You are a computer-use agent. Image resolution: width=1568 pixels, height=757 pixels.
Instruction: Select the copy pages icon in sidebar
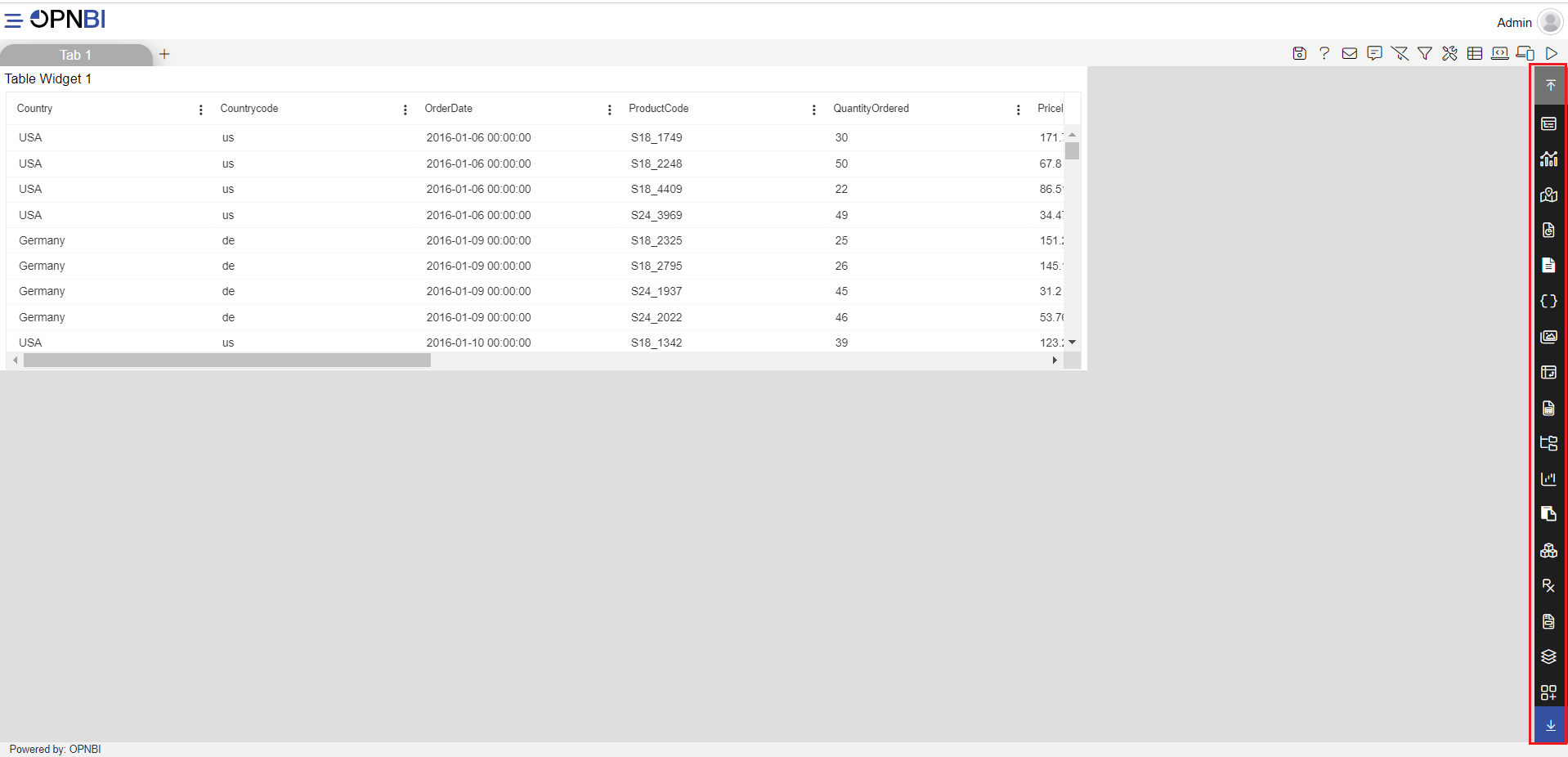click(1548, 513)
